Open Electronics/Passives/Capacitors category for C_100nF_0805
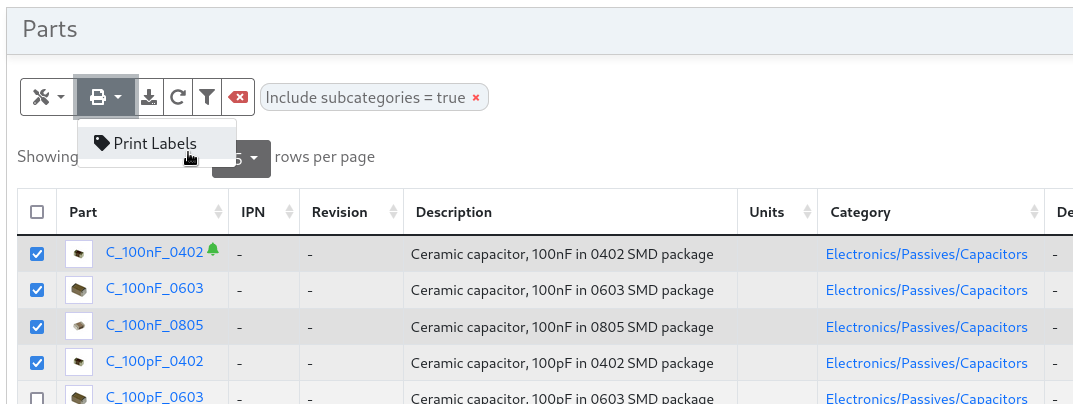The height and width of the screenshot is (404, 1073). click(x=926, y=327)
